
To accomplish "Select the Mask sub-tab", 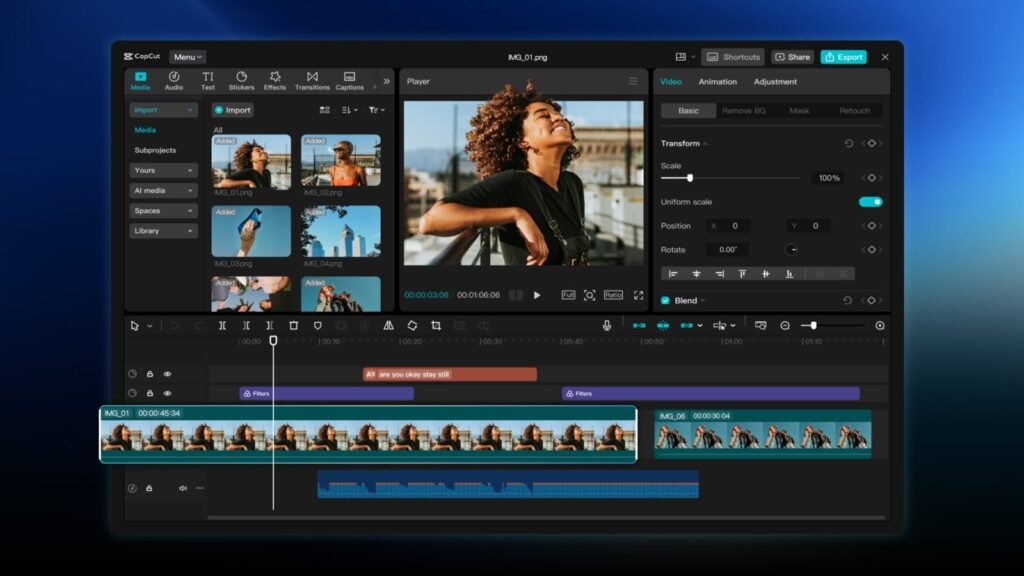I will point(799,110).
